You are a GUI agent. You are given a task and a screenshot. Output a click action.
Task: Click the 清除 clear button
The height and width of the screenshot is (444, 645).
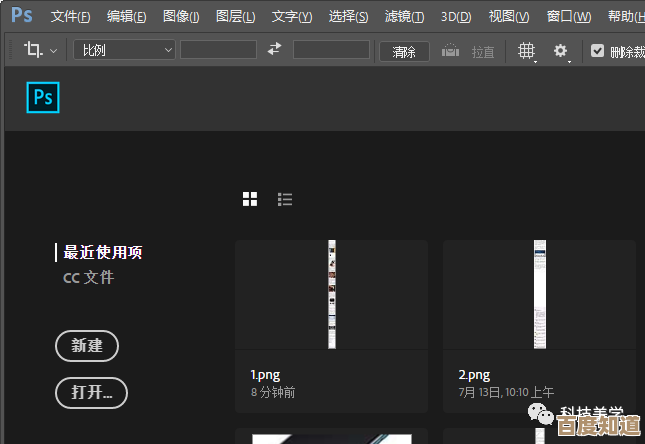(x=404, y=52)
